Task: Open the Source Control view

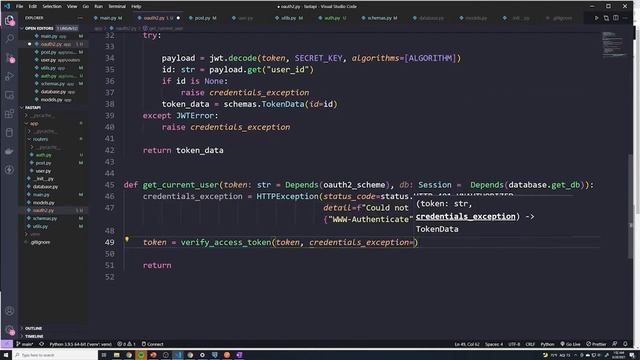Action: coord(9,58)
